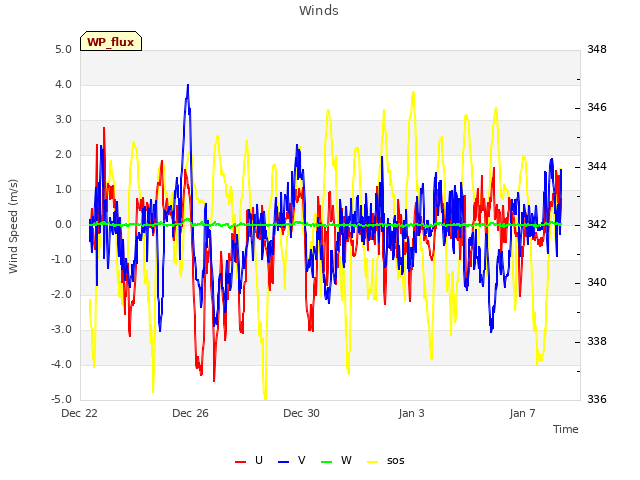Click the '338' right axis value
The width and height of the screenshot is (640, 480).
coord(597,341)
